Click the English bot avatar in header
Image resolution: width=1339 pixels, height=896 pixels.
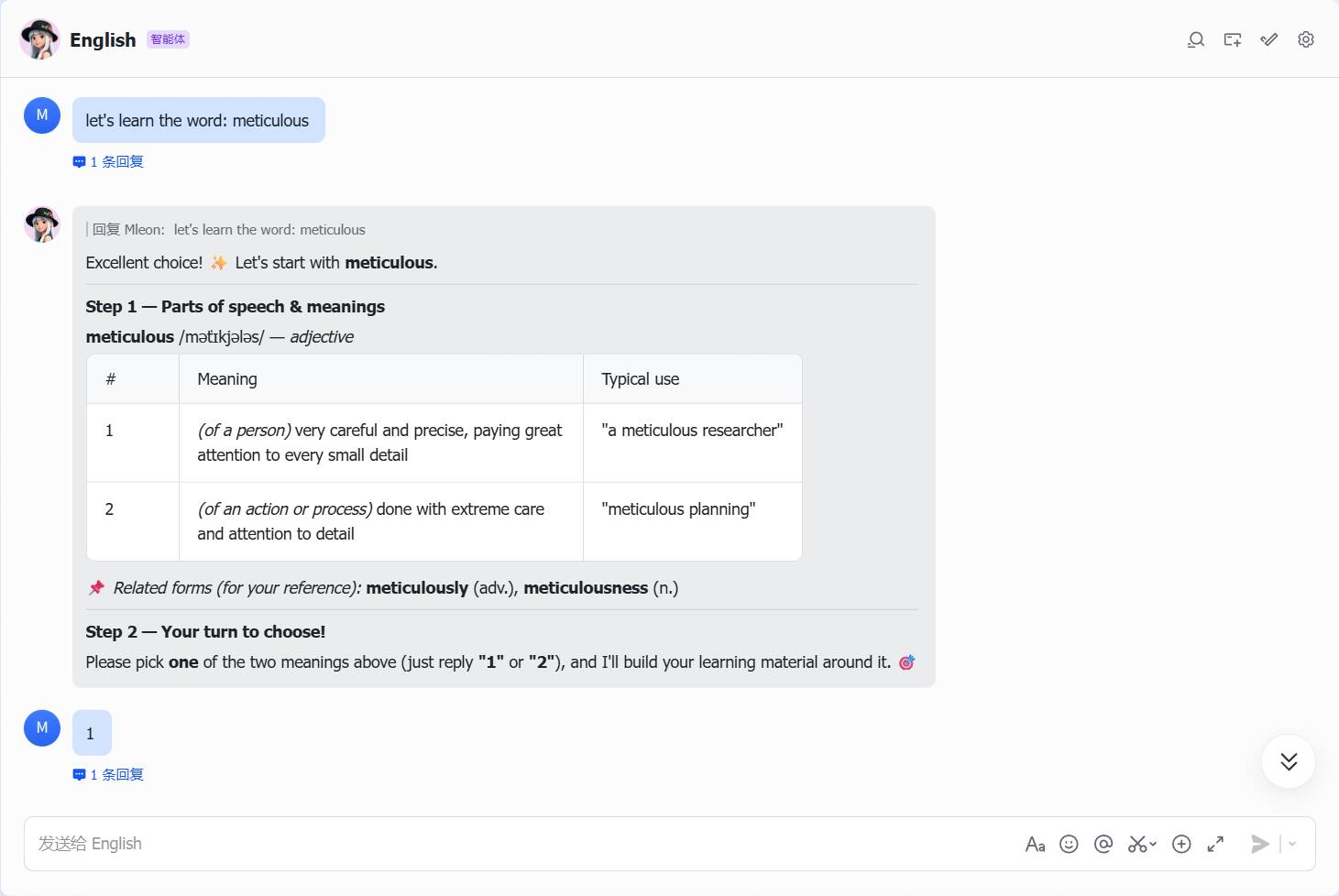click(39, 39)
